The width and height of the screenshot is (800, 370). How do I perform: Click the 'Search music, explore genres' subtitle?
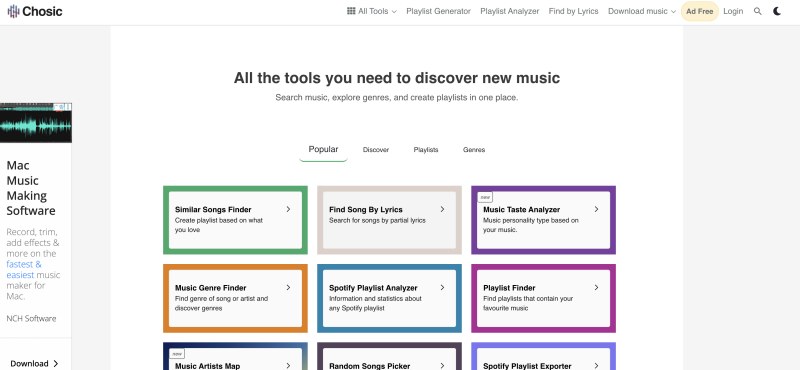pyautogui.click(x=396, y=97)
